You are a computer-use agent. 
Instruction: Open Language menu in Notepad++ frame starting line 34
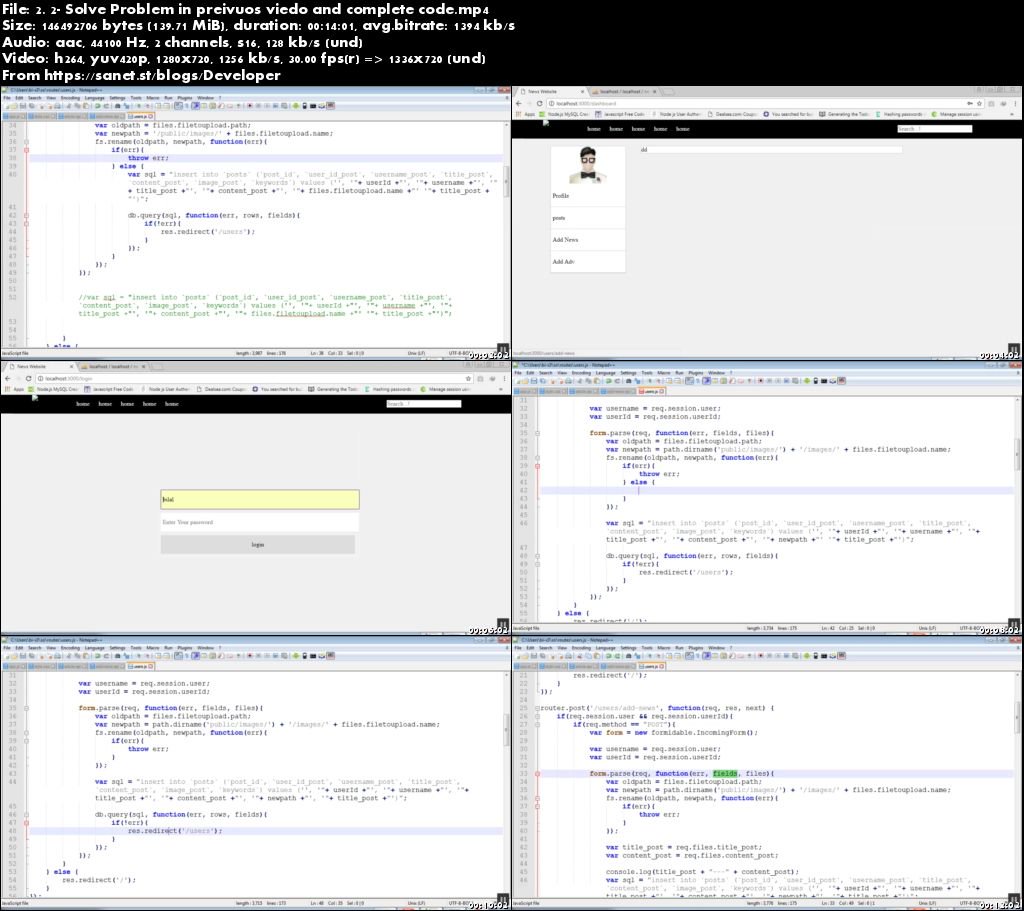[95, 98]
